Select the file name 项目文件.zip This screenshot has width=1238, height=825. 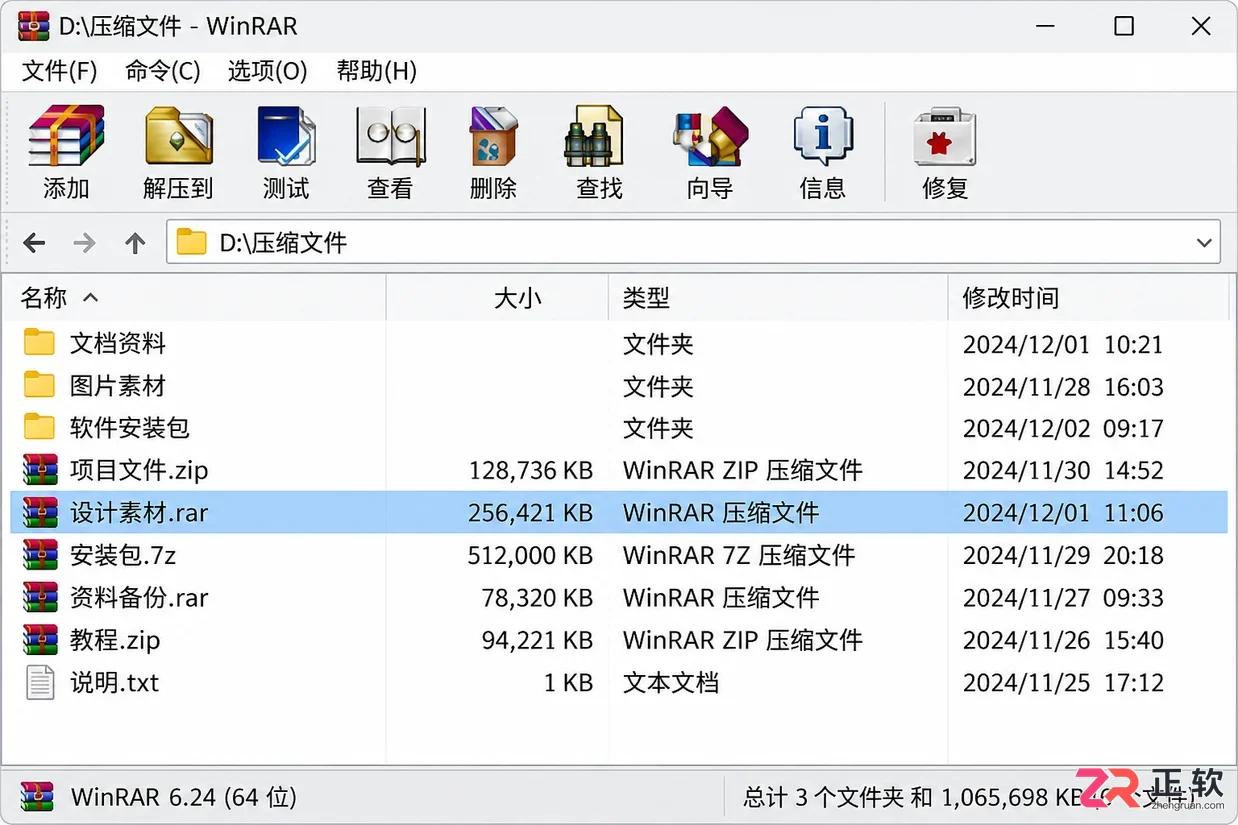(x=139, y=470)
